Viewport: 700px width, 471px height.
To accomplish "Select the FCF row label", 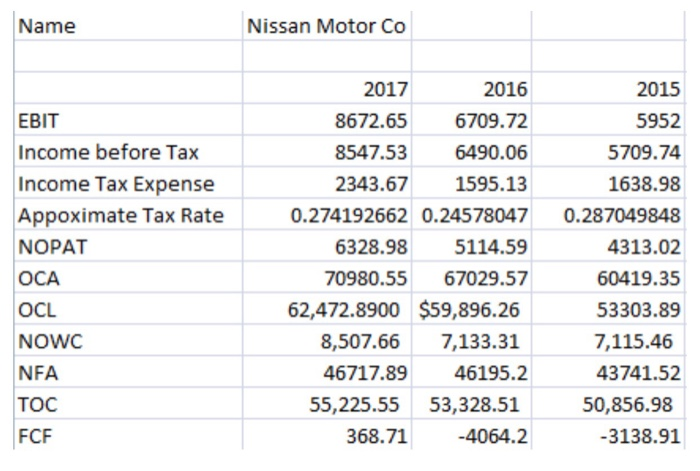I will point(128,435).
